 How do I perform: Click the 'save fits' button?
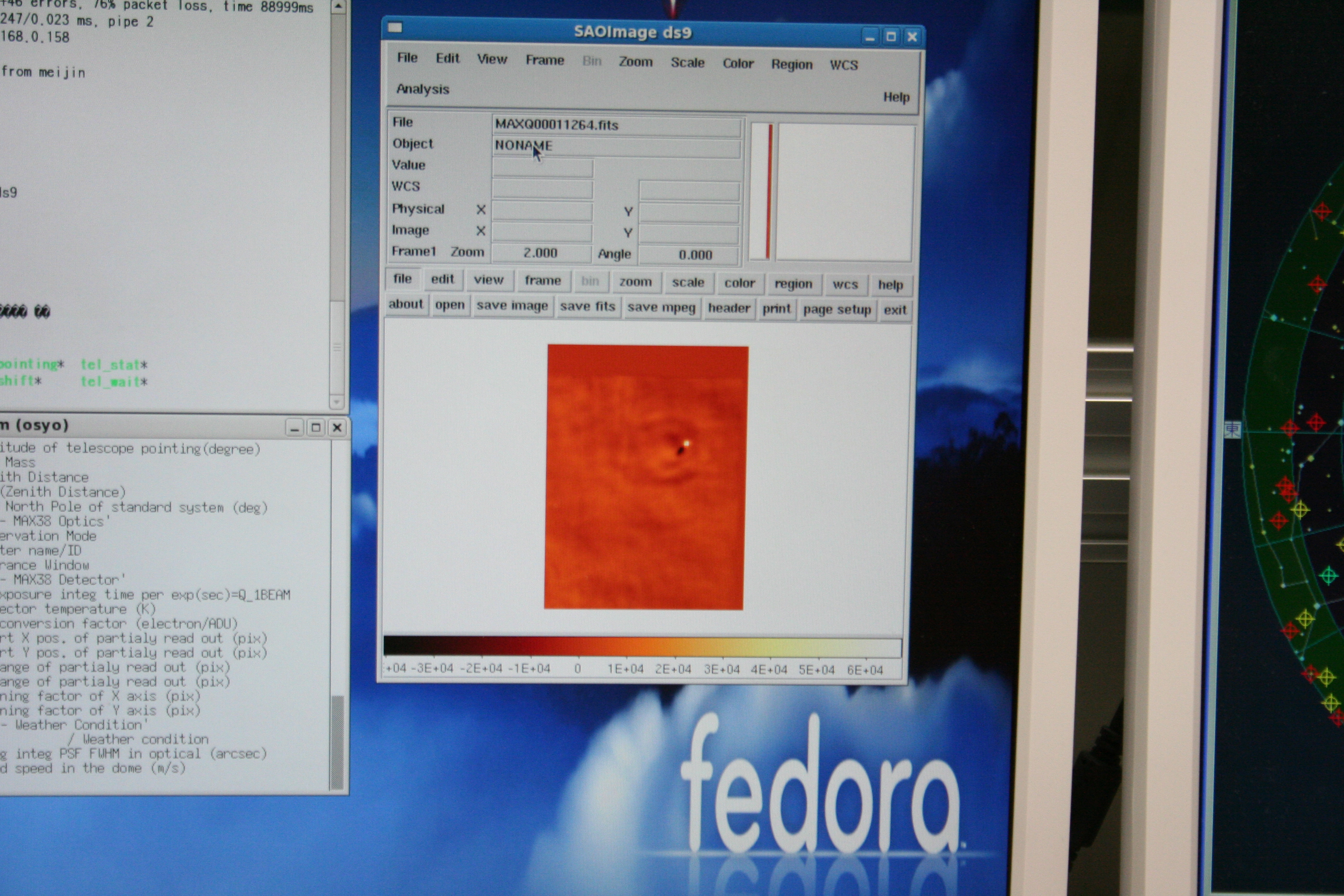[588, 307]
